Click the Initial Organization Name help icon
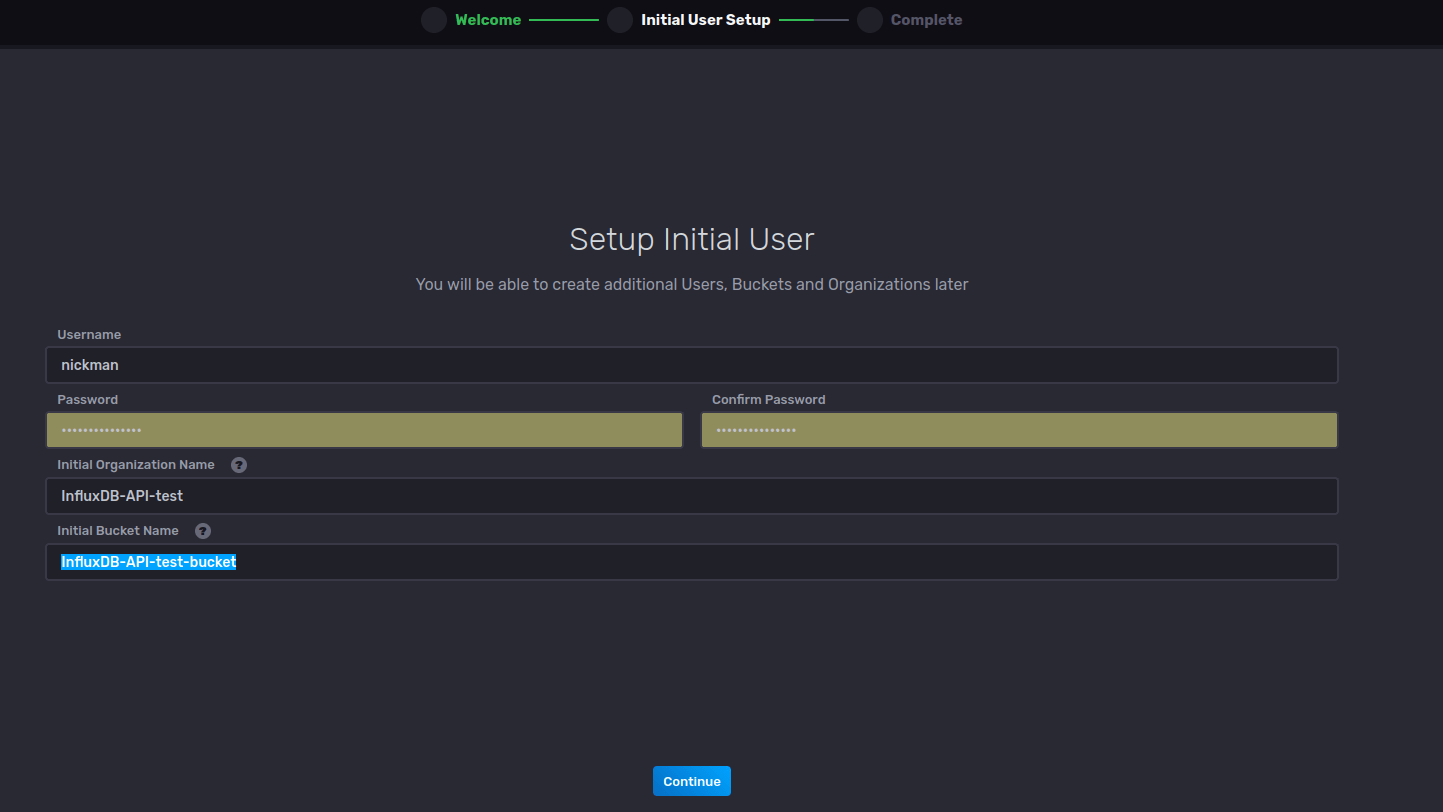Viewport: 1443px width, 812px height. 238,464
